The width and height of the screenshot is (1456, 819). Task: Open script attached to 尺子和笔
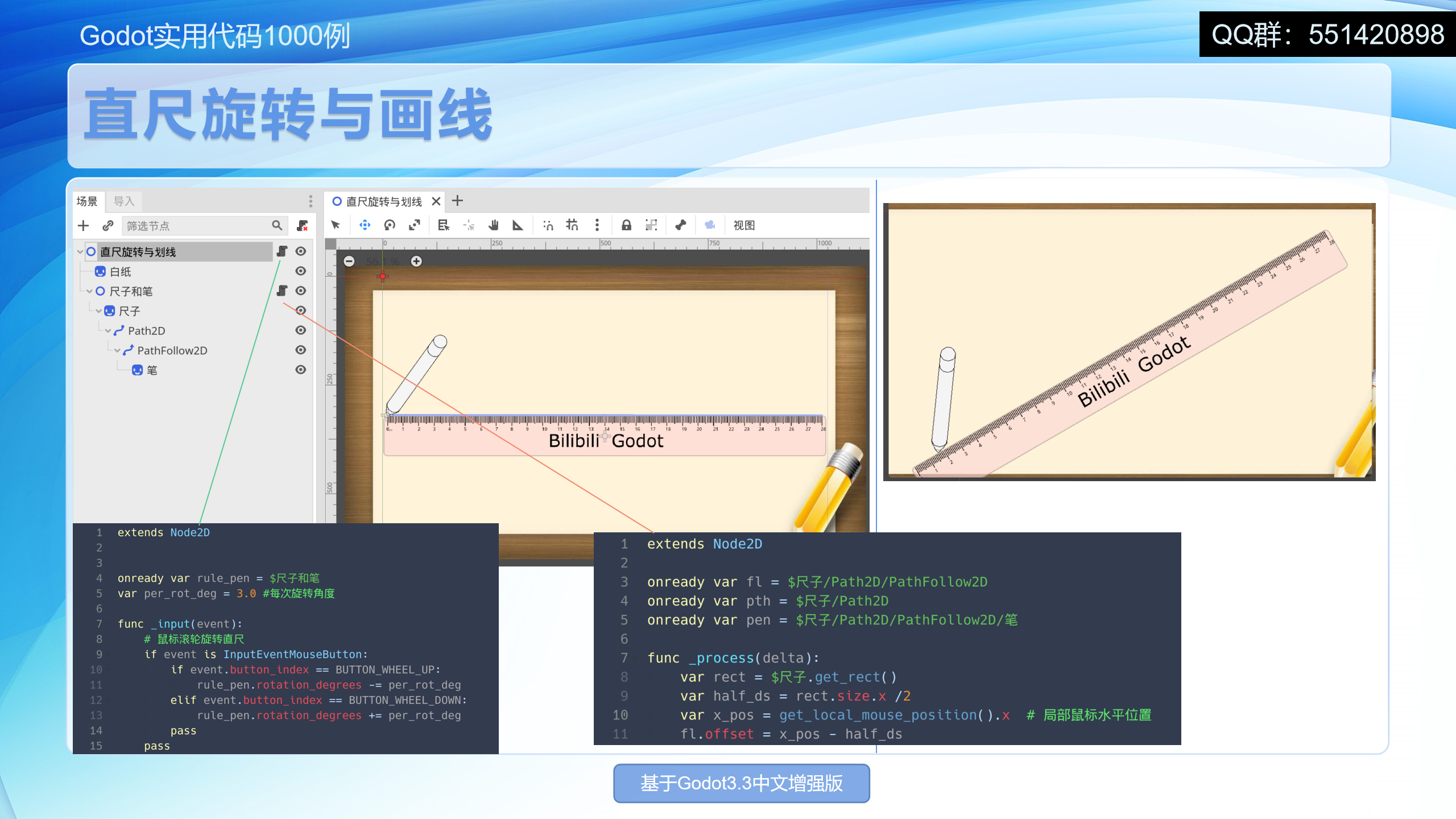pyautogui.click(x=282, y=291)
